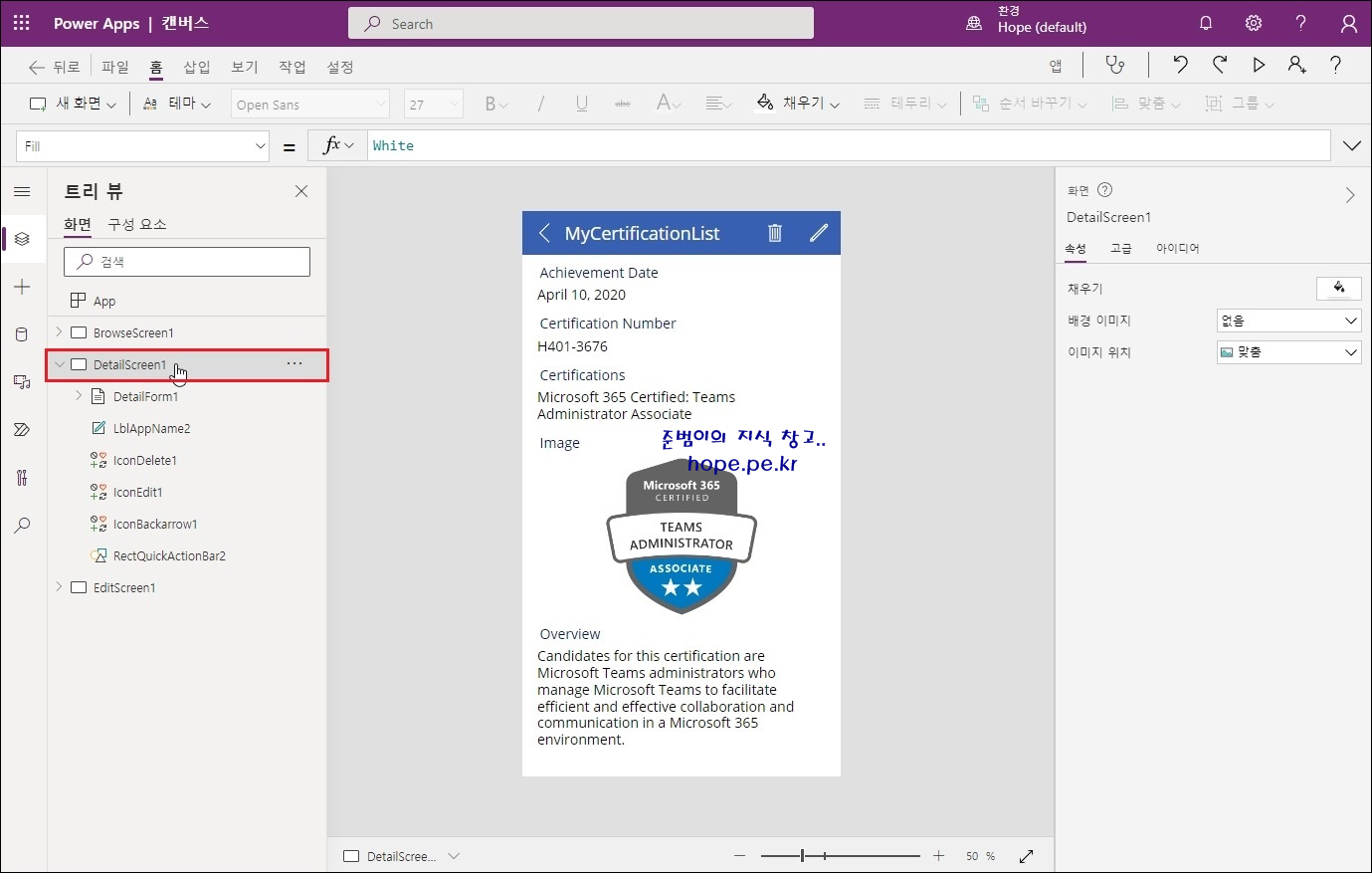Open Media icon in left sidebar
The height and width of the screenshot is (873, 1372).
point(23,382)
